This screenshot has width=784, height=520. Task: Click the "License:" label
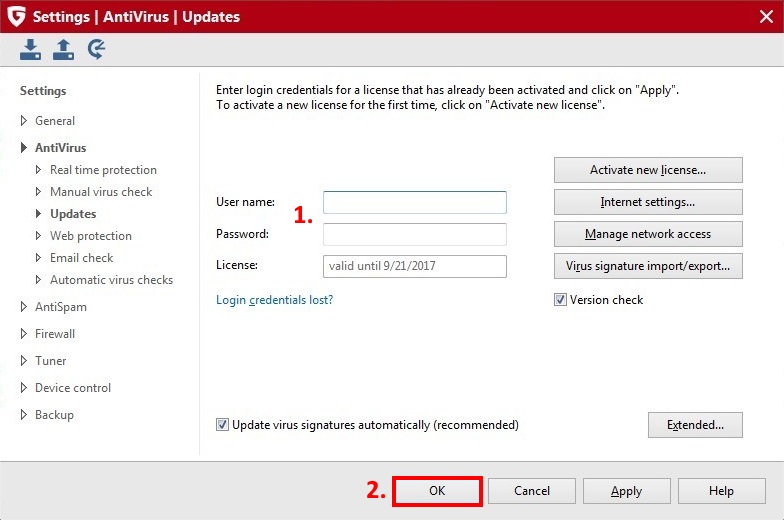pyautogui.click(x=237, y=264)
